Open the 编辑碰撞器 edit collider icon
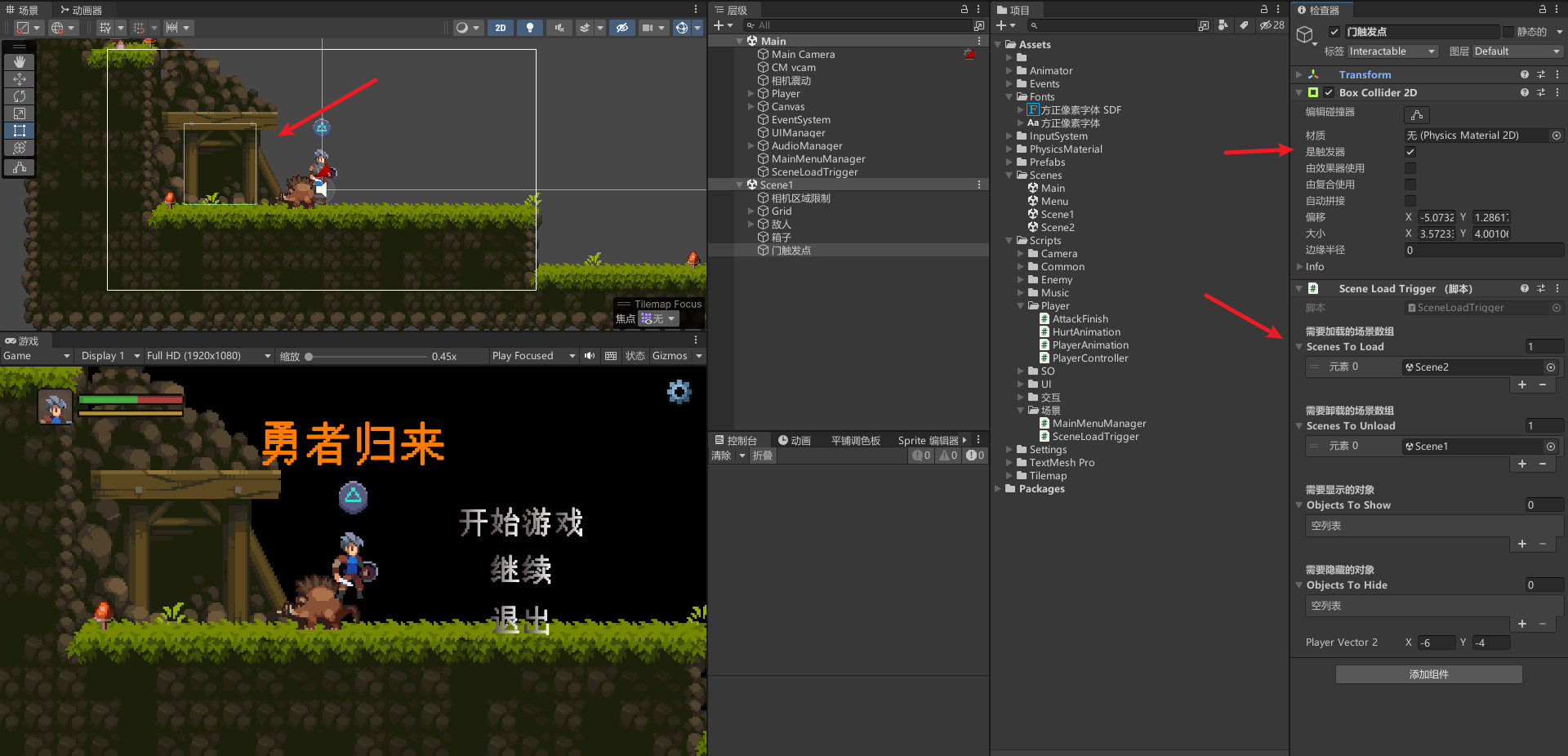This screenshot has width=1568, height=756. click(x=1417, y=114)
